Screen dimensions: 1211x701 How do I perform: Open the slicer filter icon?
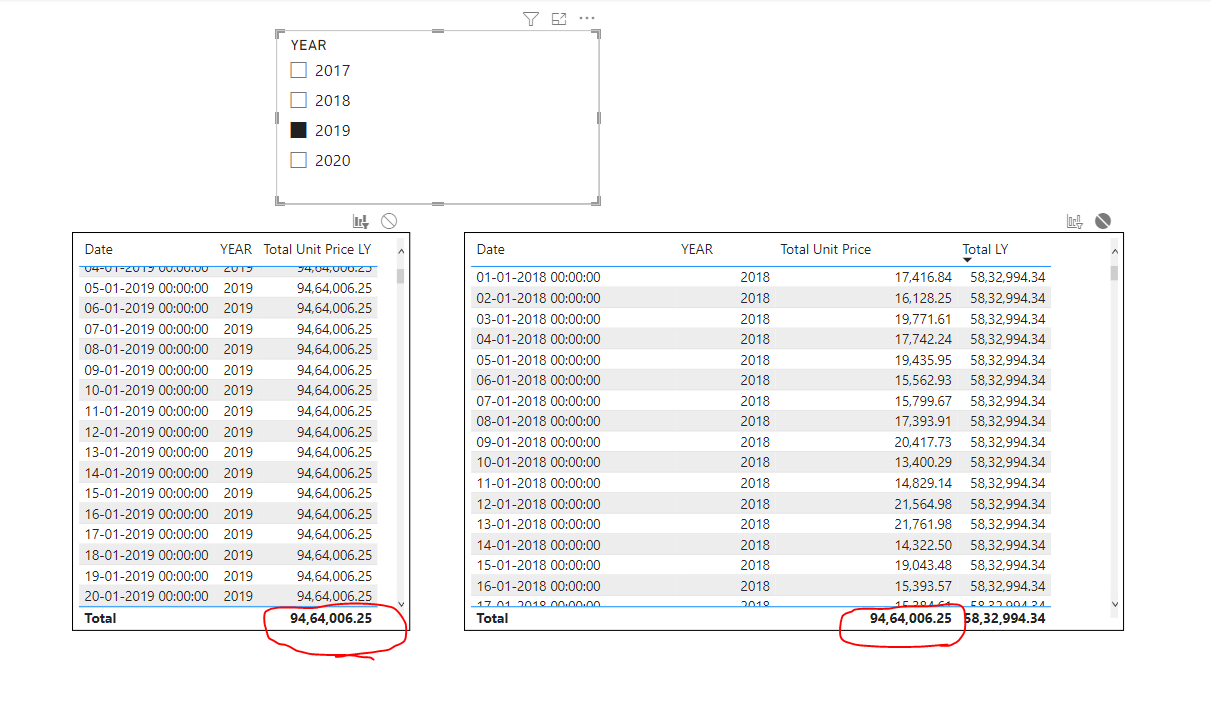pyautogui.click(x=531, y=19)
